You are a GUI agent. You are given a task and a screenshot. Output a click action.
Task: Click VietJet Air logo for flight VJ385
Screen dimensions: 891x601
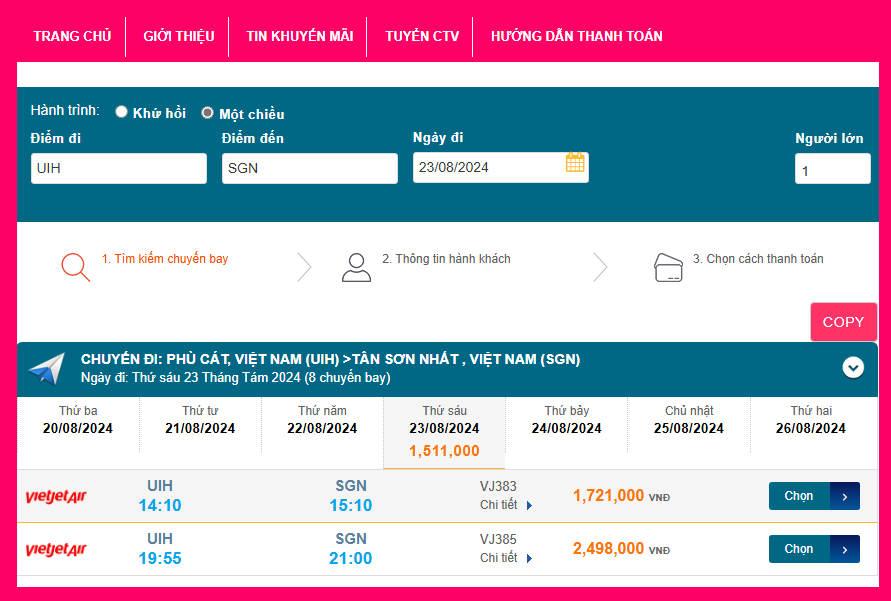point(56,549)
